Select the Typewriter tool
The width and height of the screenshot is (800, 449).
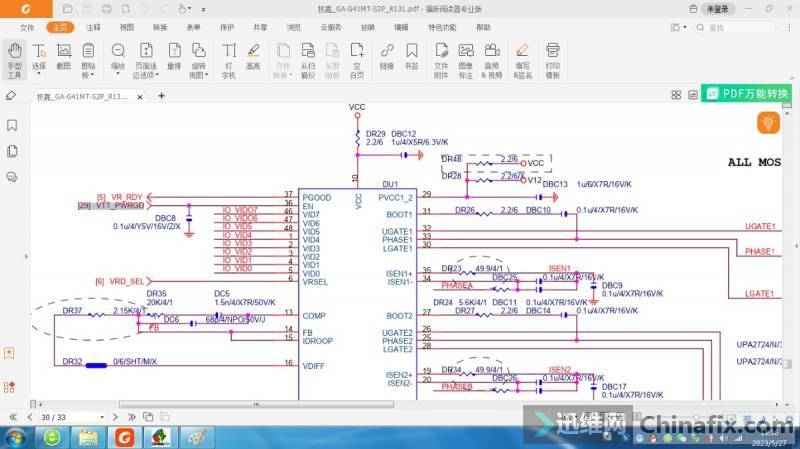click(229, 60)
